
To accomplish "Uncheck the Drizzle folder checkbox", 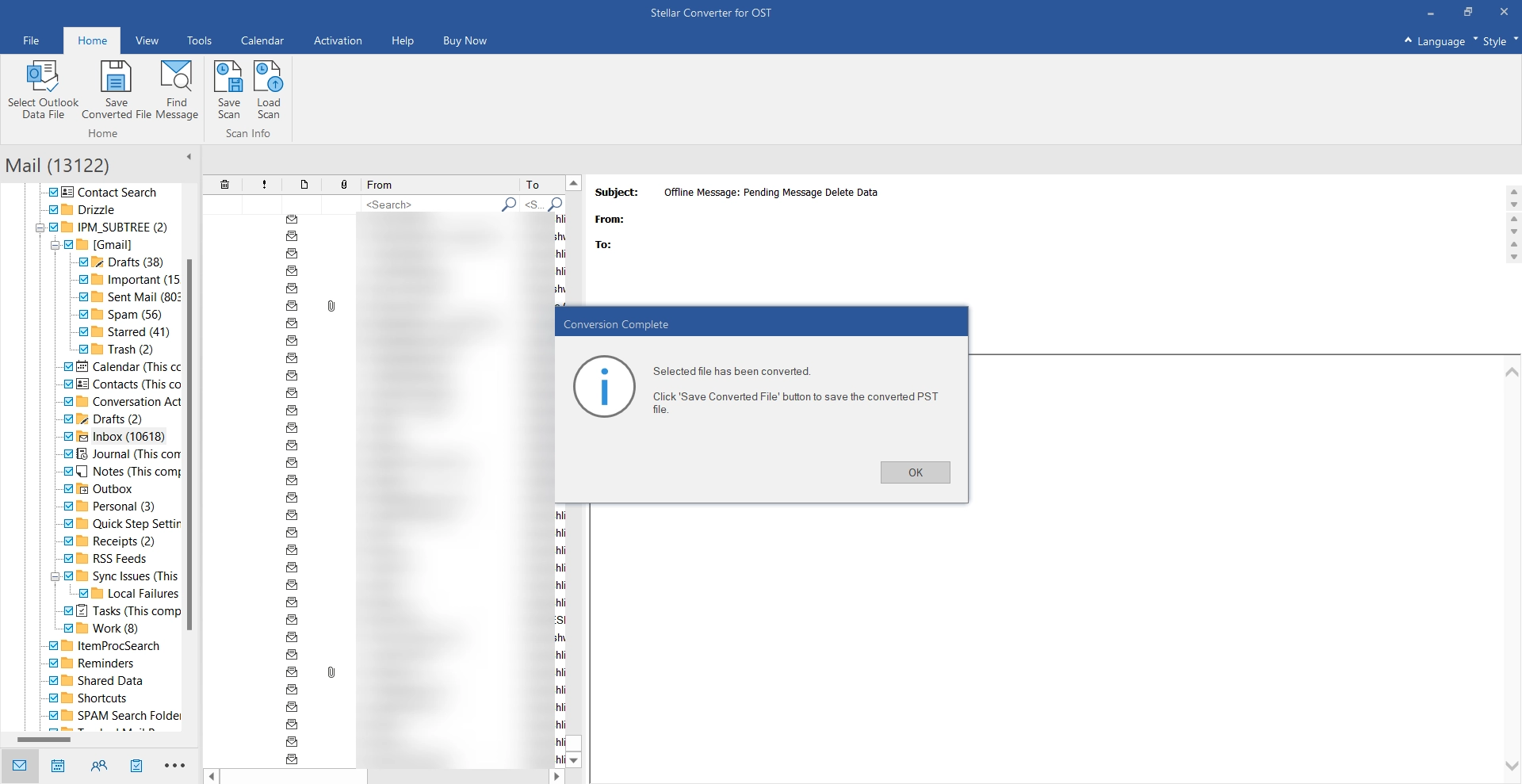I will point(54,210).
